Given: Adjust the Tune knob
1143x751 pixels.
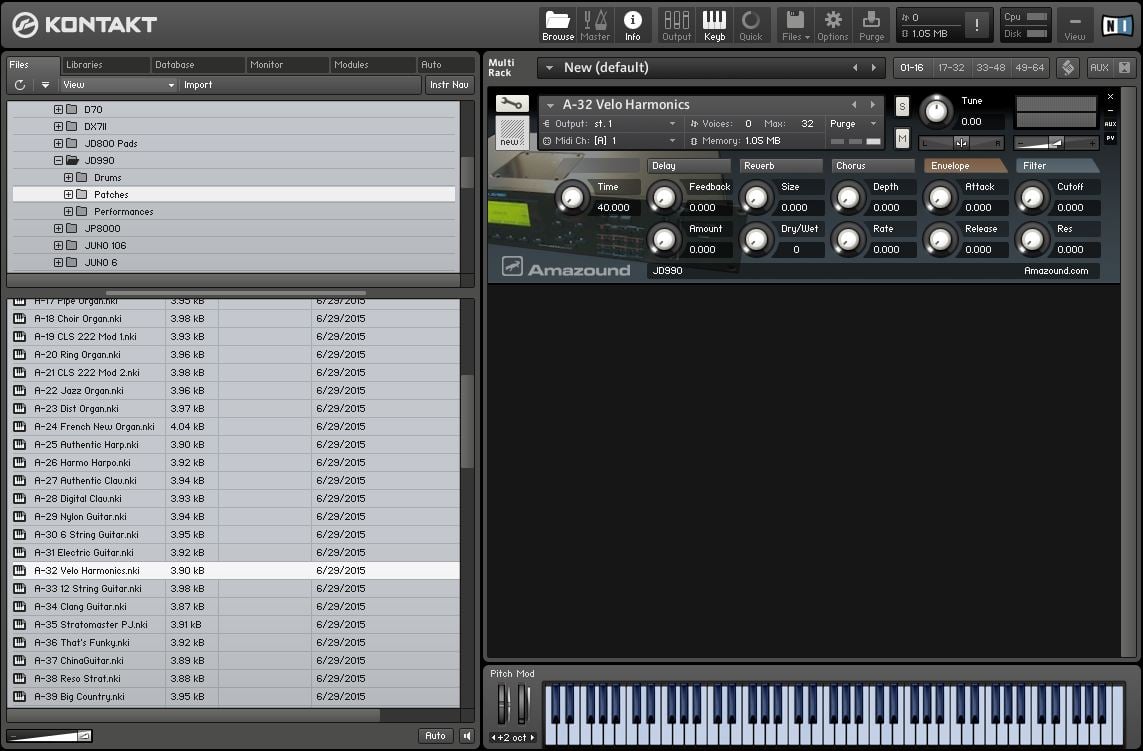Looking at the screenshot, I should [936, 111].
